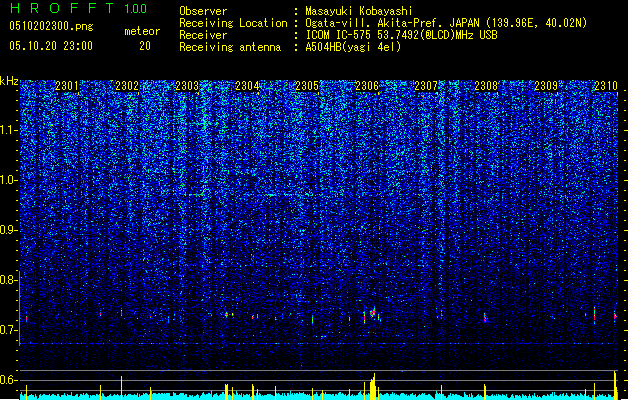Viewport: 629px width, 400px height.
Task: Click the 2308 time marker
Action: (486, 86)
